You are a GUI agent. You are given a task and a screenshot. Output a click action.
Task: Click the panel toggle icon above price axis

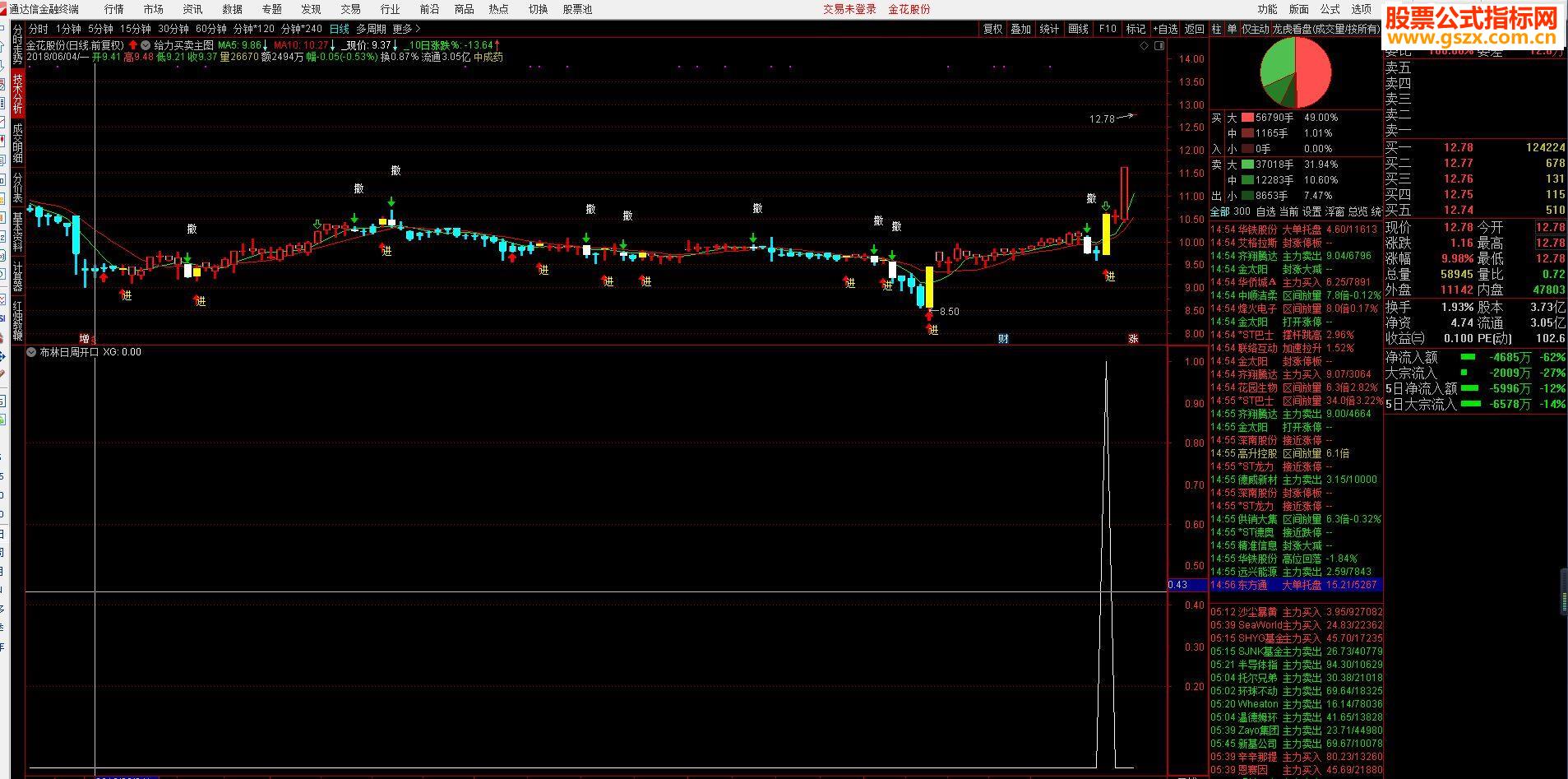click(1159, 46)
